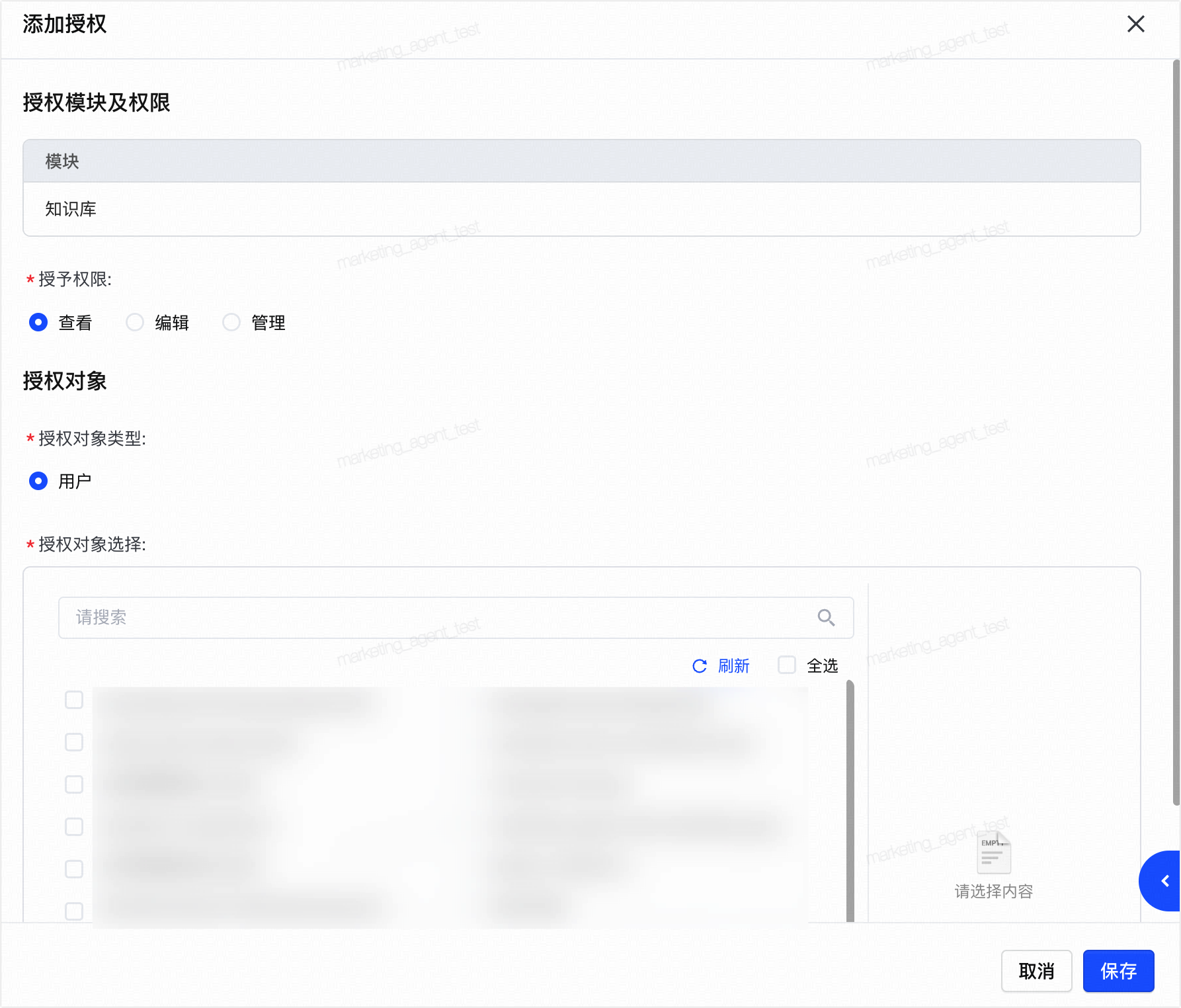Click the 知识库 module row
Screen dimensions: 1181x1008
582,209
